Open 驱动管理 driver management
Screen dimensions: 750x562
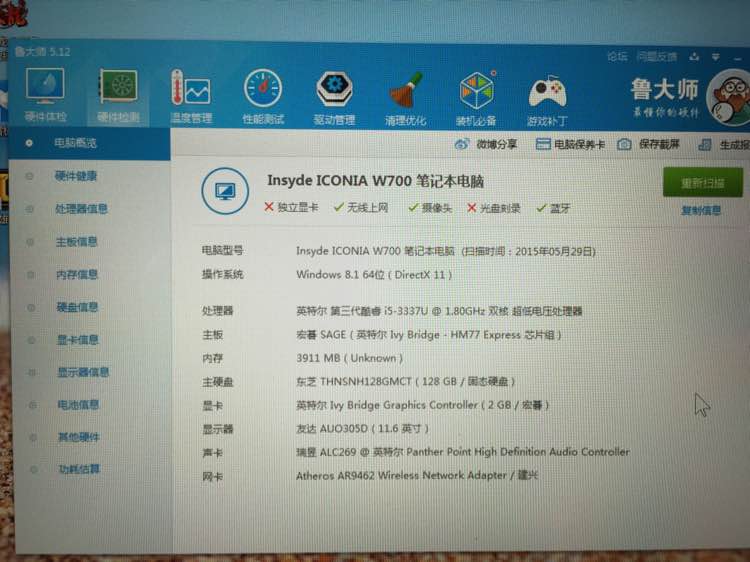click(334, 98)
